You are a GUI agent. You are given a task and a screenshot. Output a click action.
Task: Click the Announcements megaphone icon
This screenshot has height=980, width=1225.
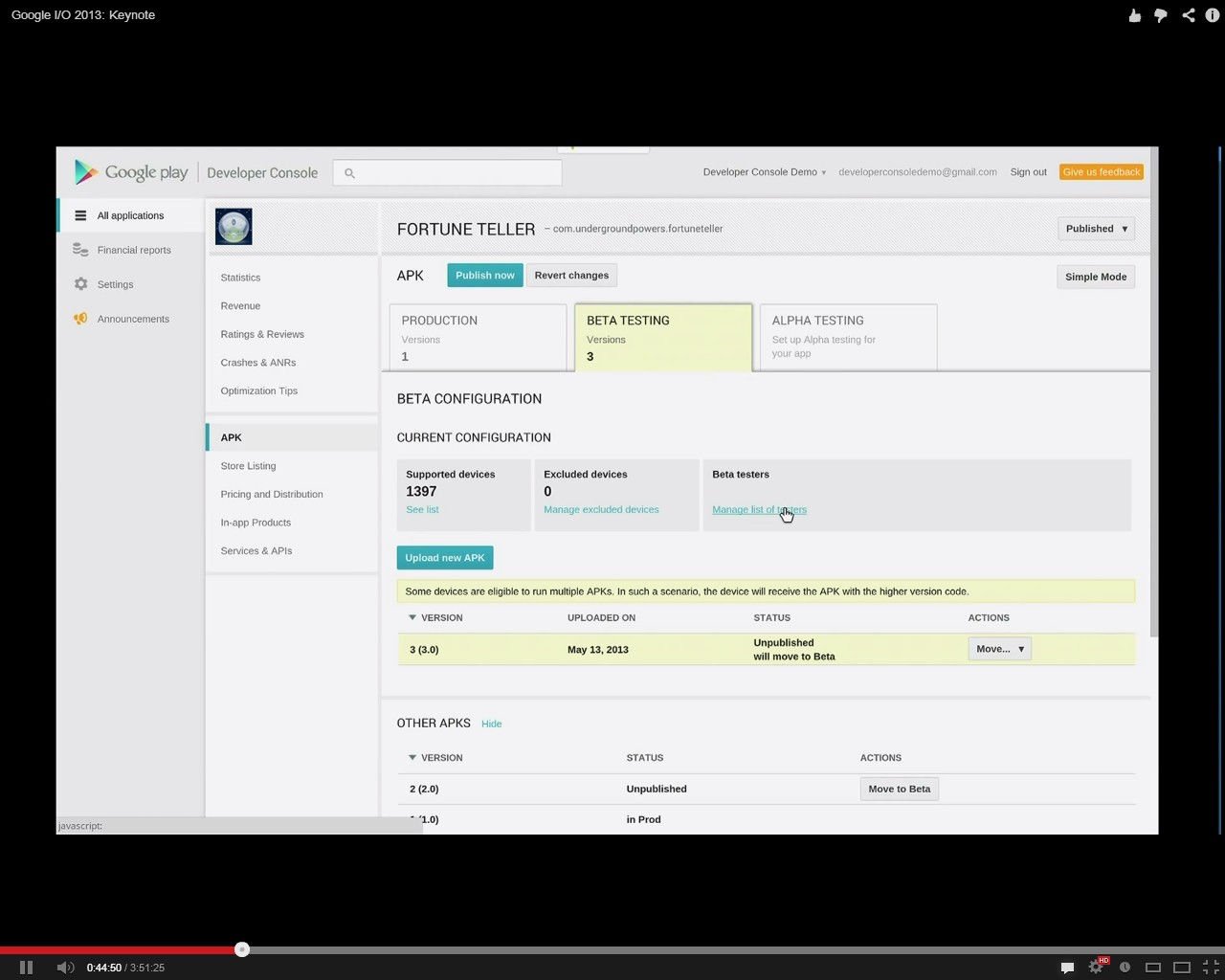pyautogui.click(x=80, y=319)
